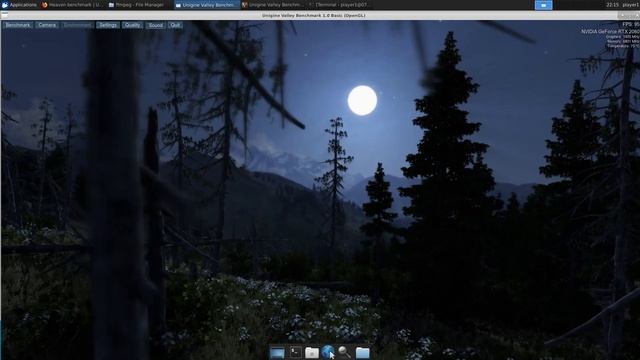Open the Settings panel in Valley

[x=108, y=25]
